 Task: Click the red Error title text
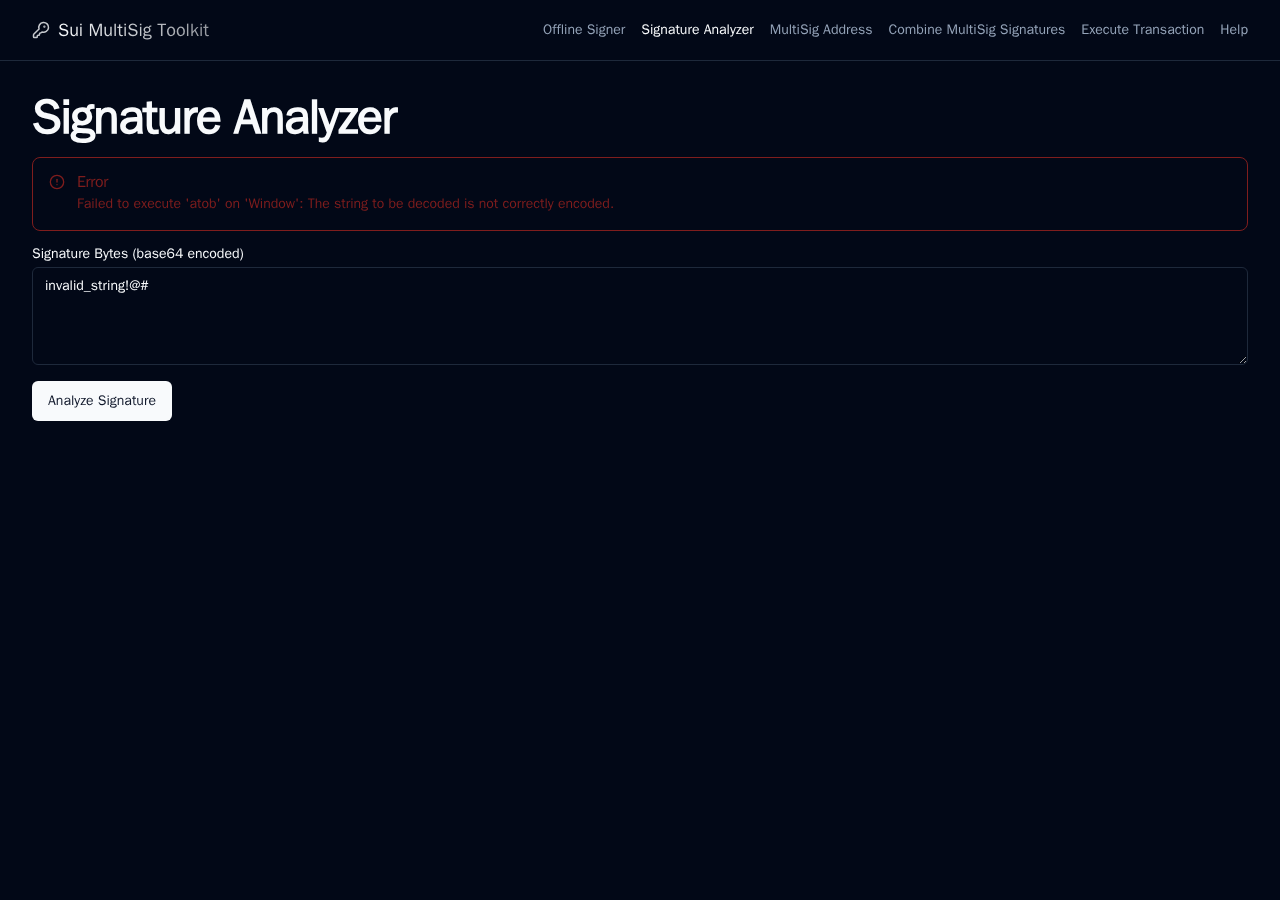[92, 182]
